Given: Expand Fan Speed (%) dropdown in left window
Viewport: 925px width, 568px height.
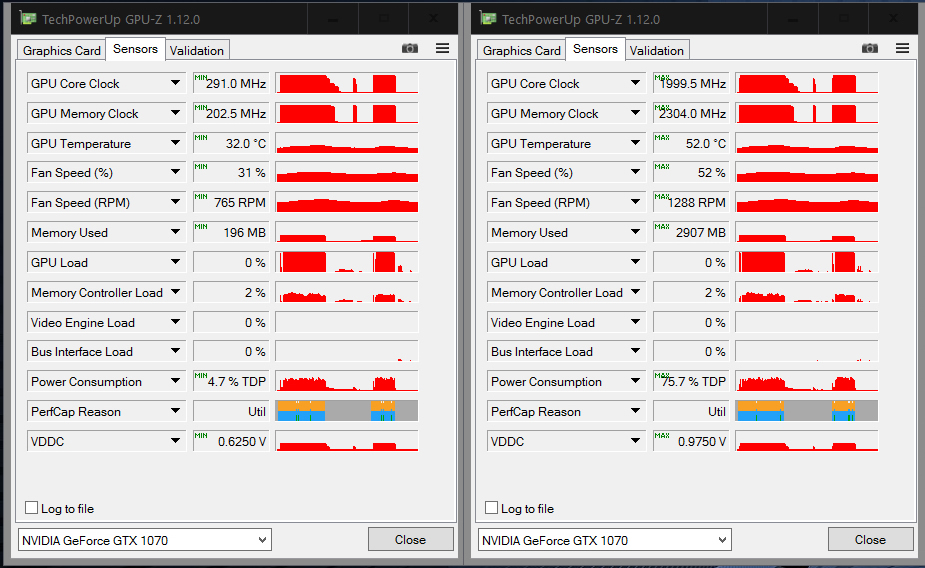Looking at the screenshot, I should [x=175, y=172].
